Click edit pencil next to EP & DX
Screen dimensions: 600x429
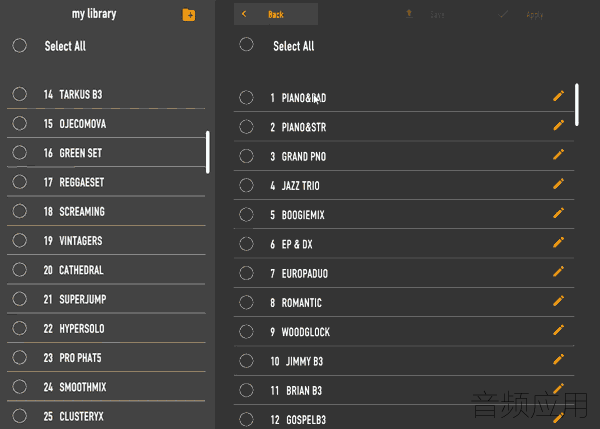[x=559, y=243]
